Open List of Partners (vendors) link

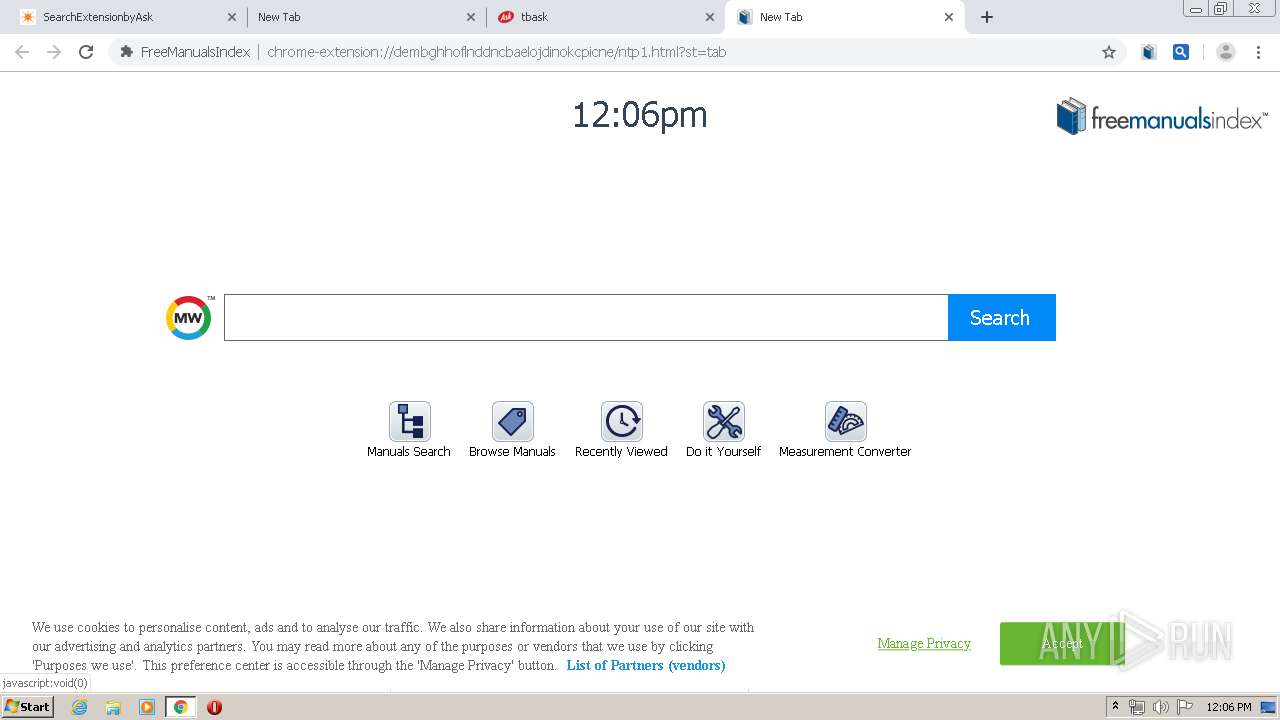646,665
